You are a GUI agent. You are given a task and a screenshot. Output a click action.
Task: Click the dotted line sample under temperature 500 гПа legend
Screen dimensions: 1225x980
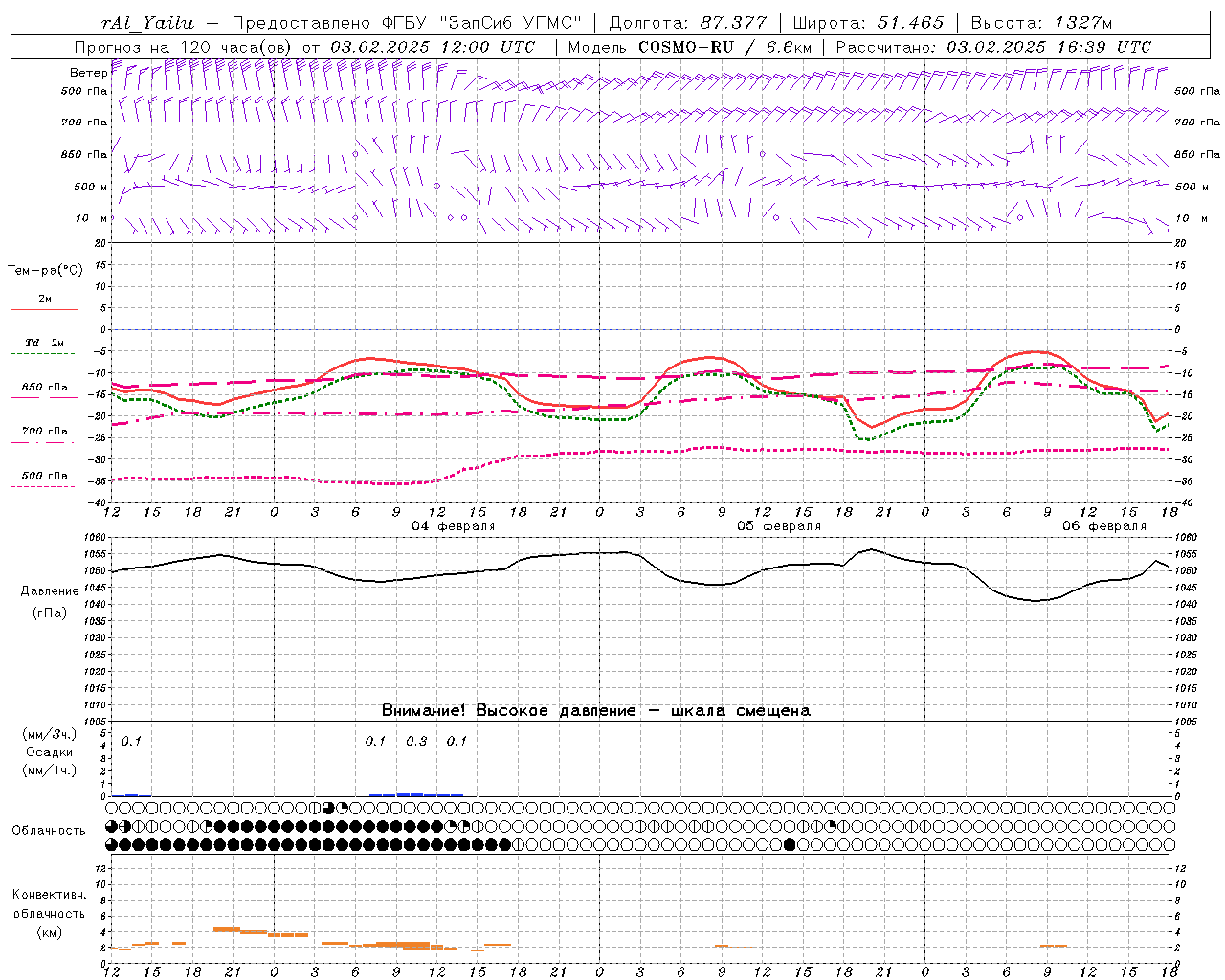(x=43, y=487)
